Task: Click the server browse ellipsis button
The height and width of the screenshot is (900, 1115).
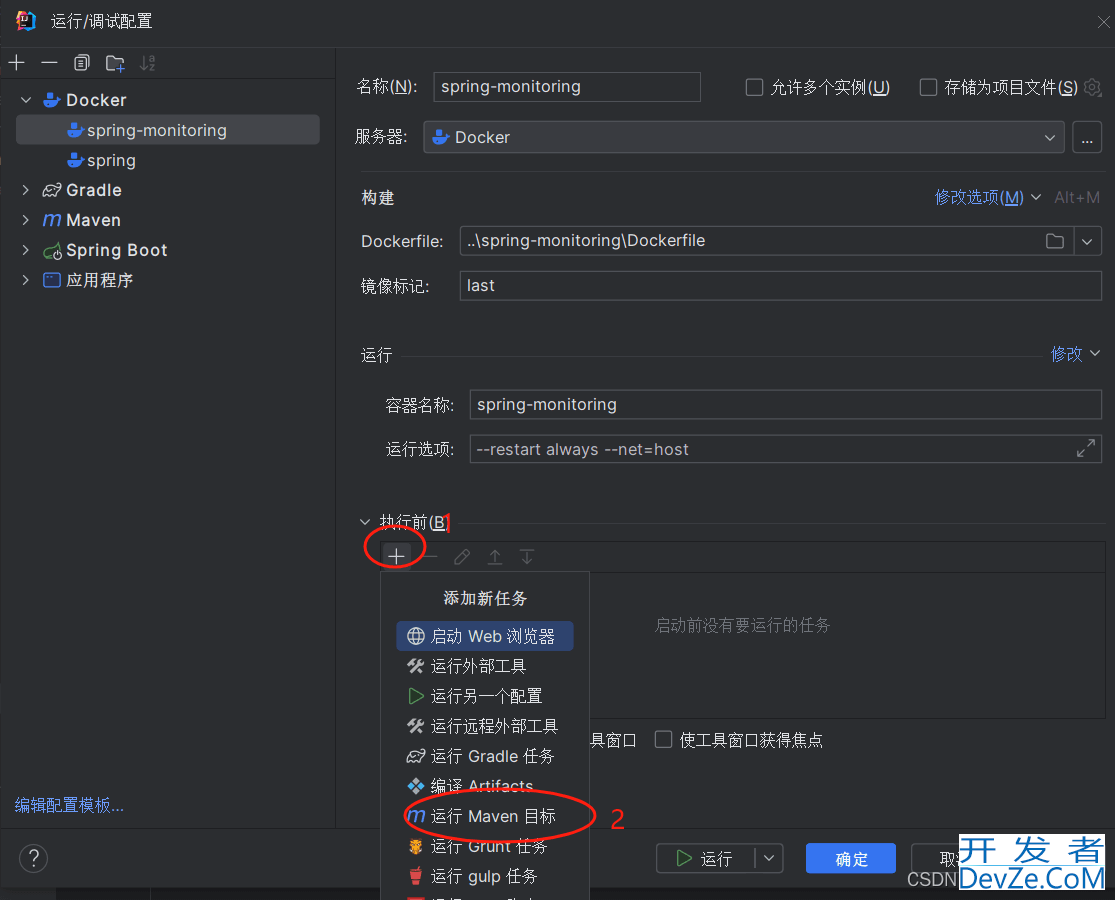Action: (x=1087, y=137)
